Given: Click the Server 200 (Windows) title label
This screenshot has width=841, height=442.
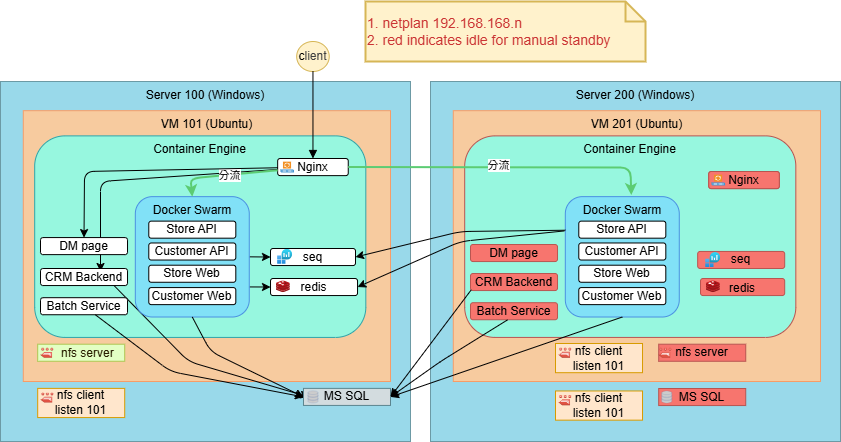Looking at the screenshot, I should pos(634,95).
